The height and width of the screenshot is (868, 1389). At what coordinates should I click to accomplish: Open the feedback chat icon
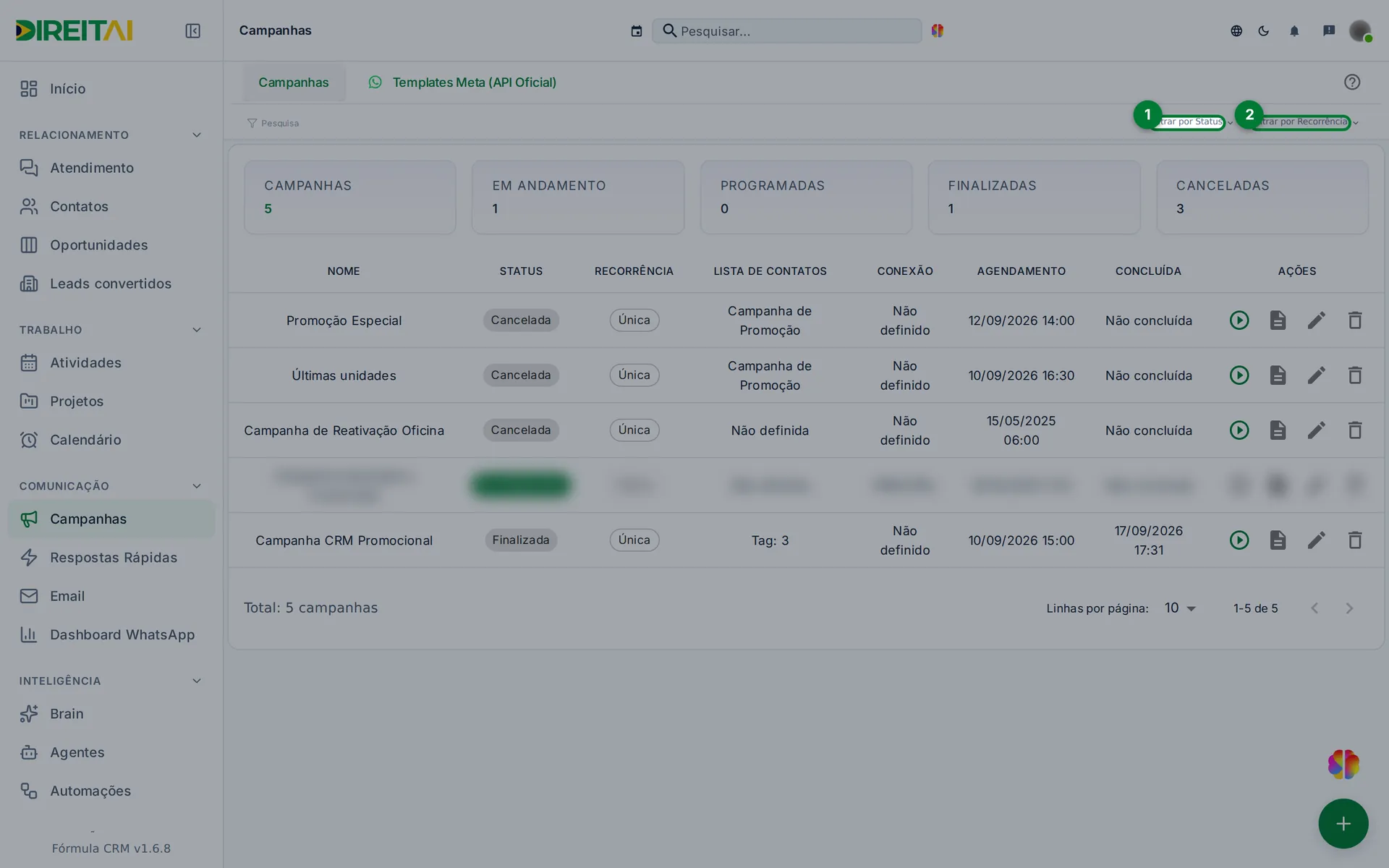1329,30
